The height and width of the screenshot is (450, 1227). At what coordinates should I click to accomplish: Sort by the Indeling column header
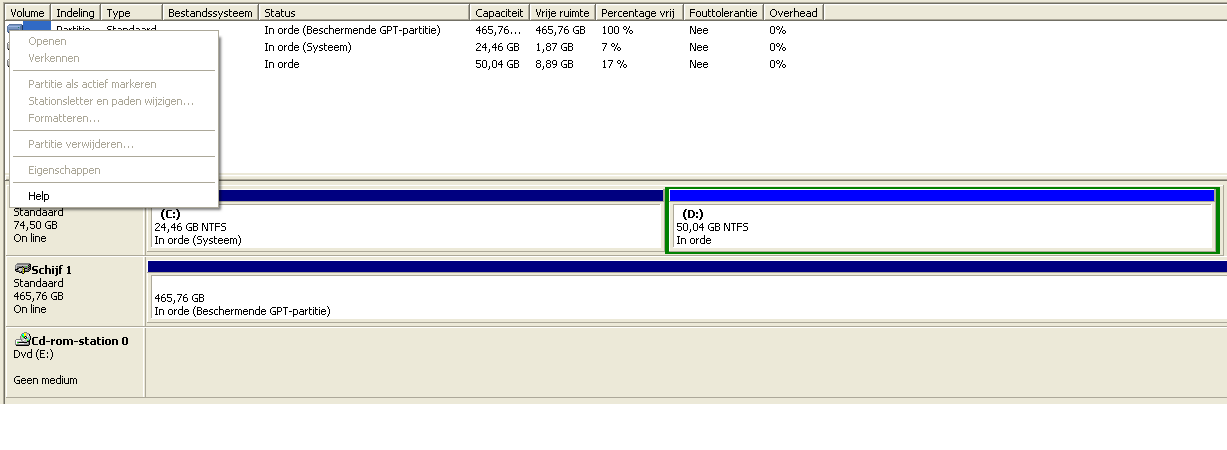point(76,12)
